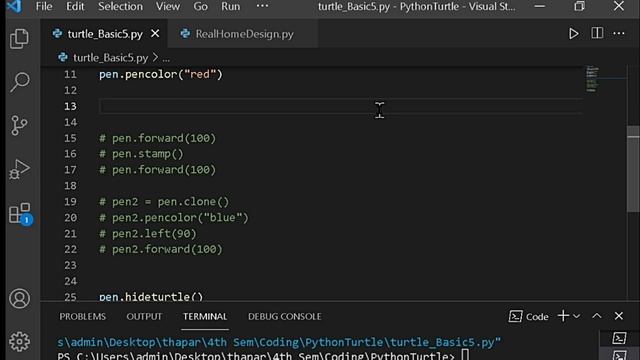The width and height of the screenshot is (640, 360).
Task: Click breadcrumb turtle_Basic5.py
Action: pyautogui.click(x=110, y=58)
